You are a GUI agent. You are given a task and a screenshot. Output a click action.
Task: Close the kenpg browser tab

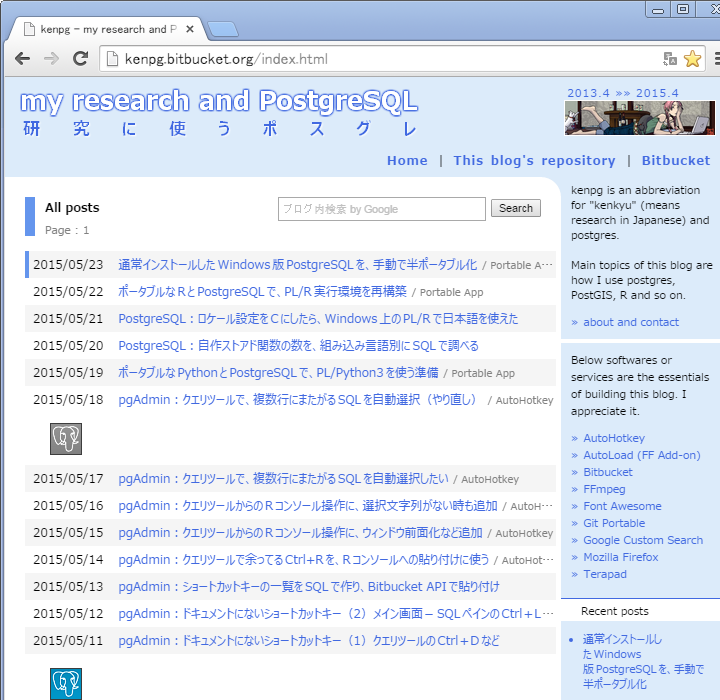[x=190, y=29]
